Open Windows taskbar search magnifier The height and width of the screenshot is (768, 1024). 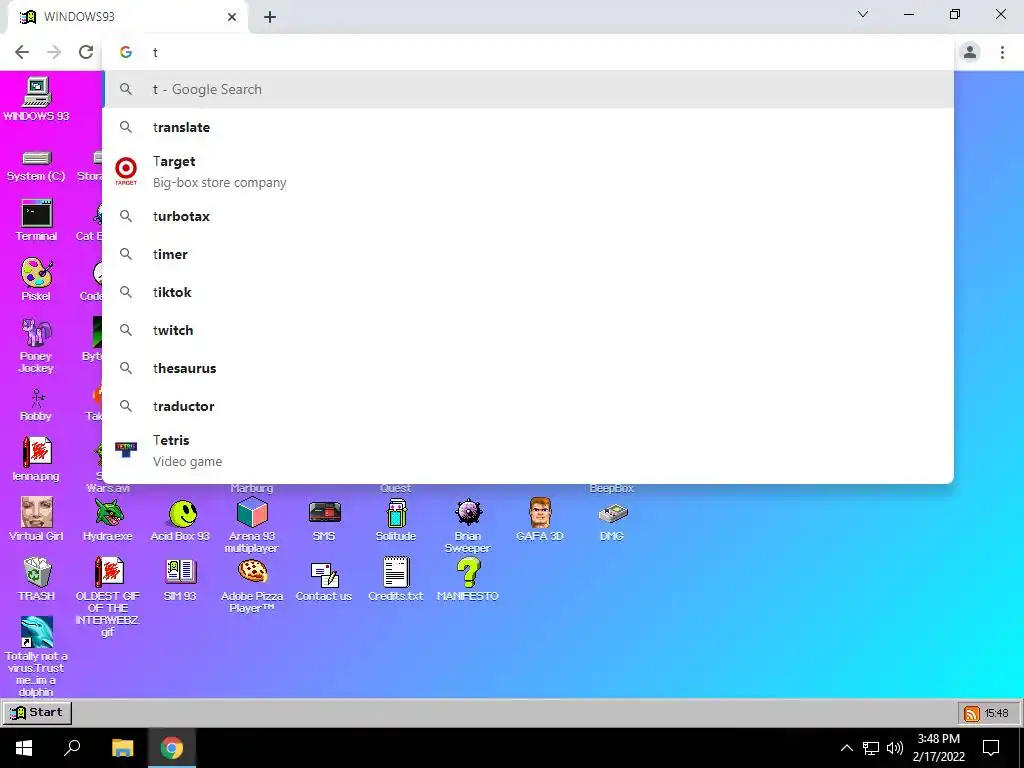click(72, 748)
